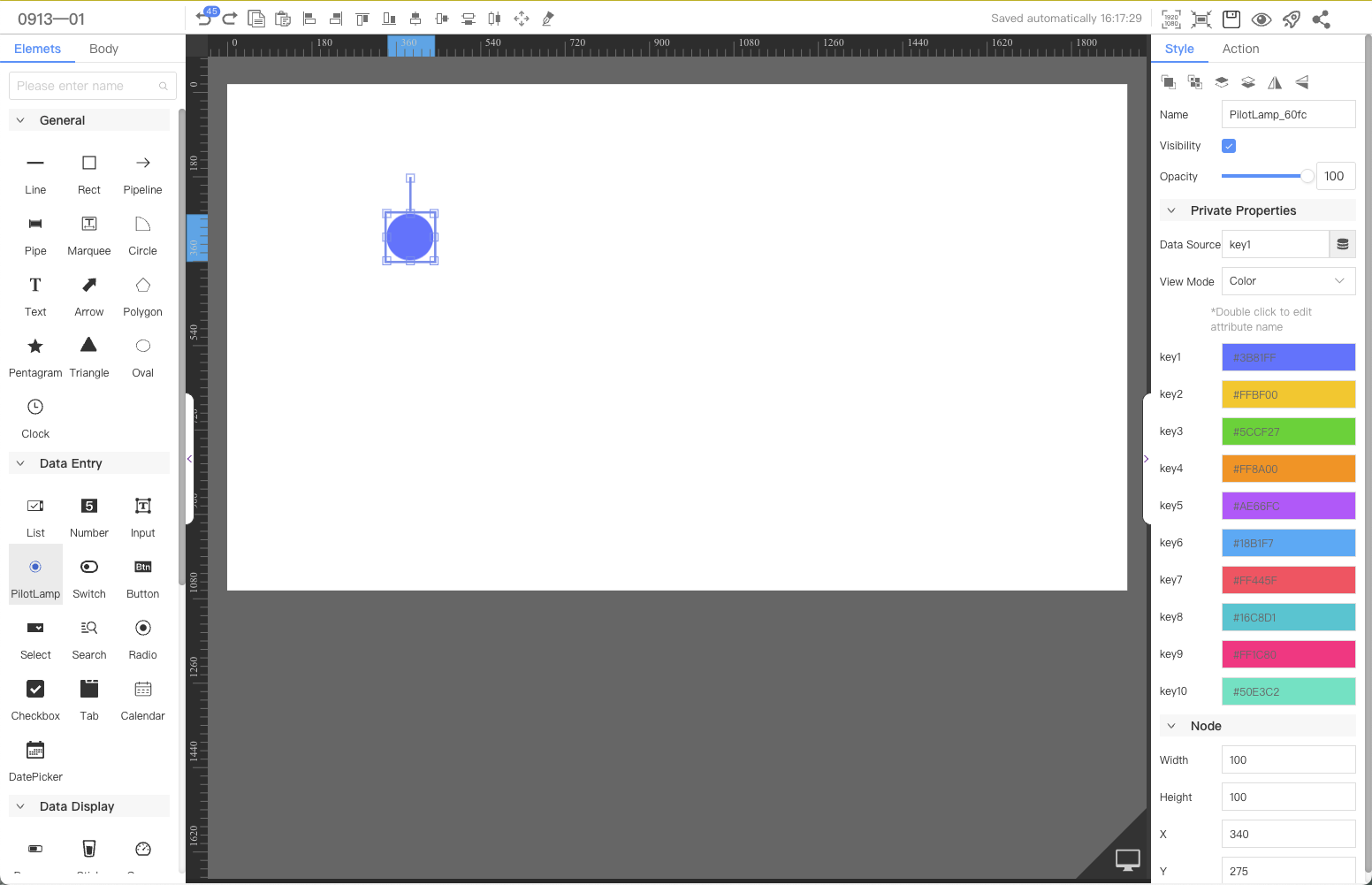The height and width of the screenshot is (885, 1372).
Task: Click the save floppy disk icon
Action: click(1231, 19)
